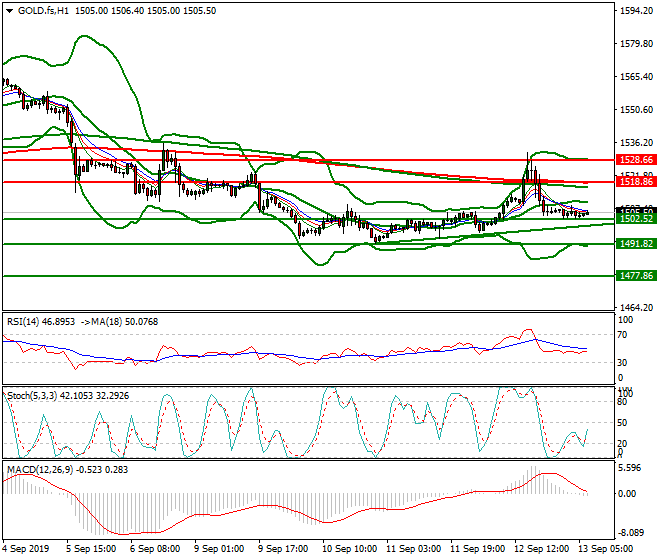660x560 pixels.
Task: Click the GOLD.fs,H1 chart title text
Action: (43, 11)
